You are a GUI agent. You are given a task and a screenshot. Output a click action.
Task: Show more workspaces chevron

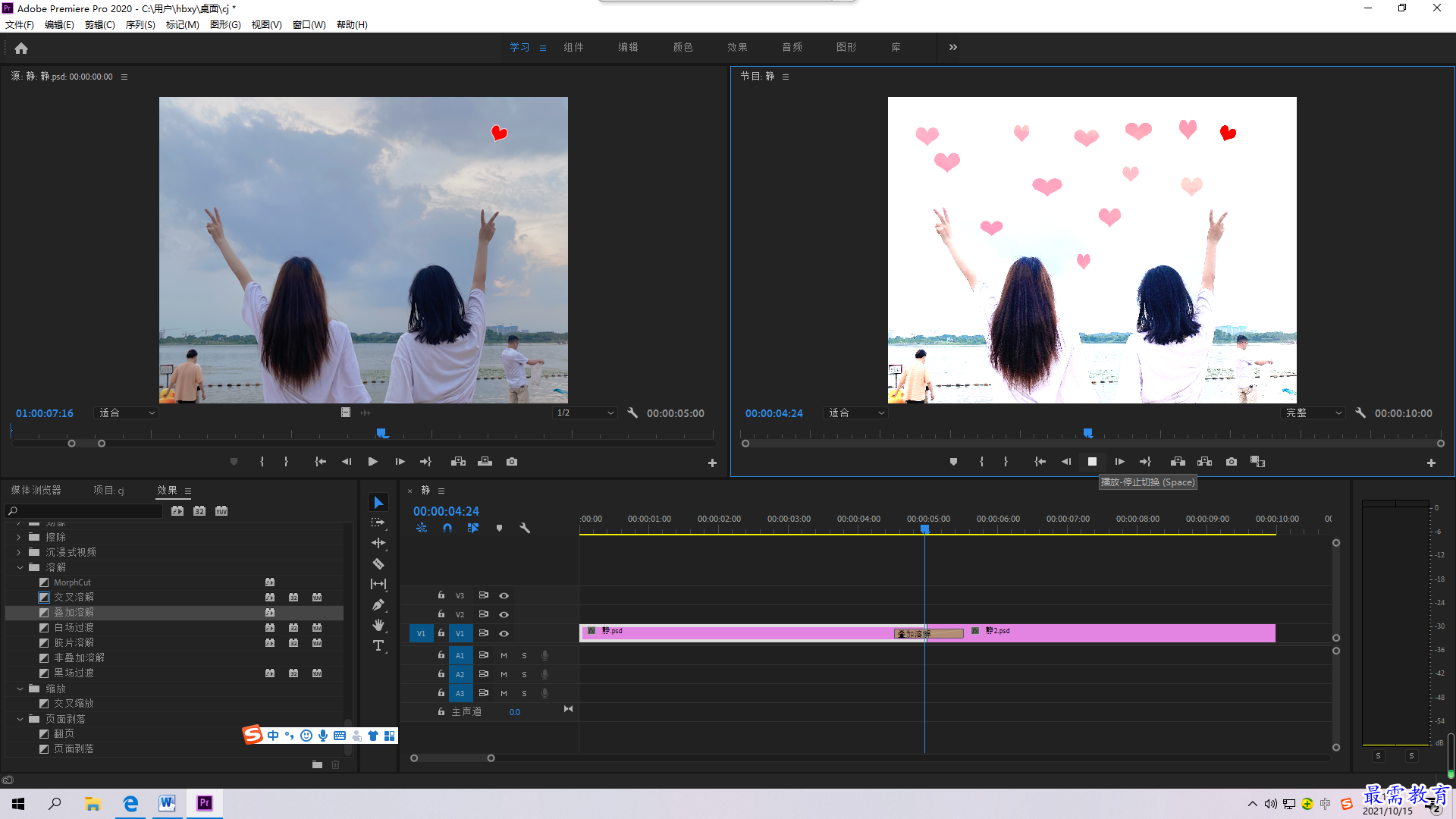click(x=953, y=47)
